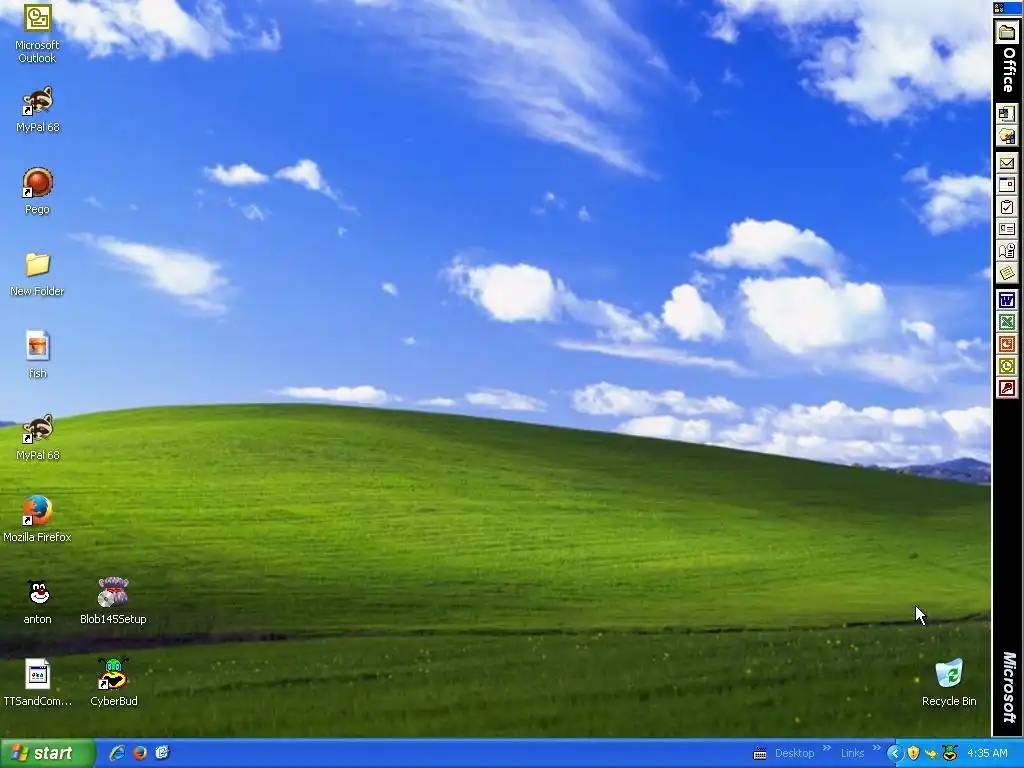Click the on-screen keyboard language bar icon

(760, 754)
